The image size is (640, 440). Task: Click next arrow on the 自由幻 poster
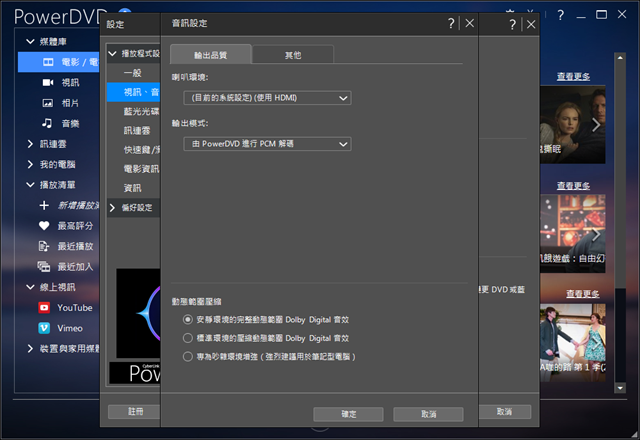(x=596, y=235)
